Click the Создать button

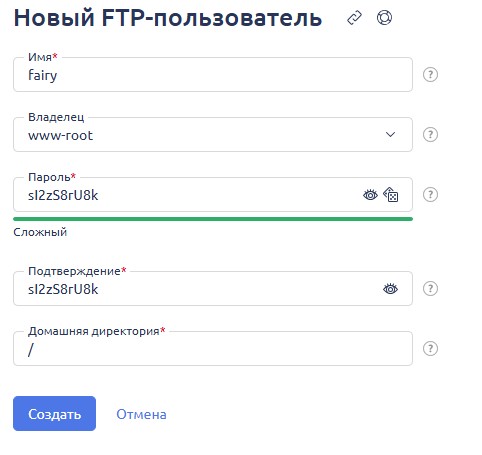(x=55, y=413)
